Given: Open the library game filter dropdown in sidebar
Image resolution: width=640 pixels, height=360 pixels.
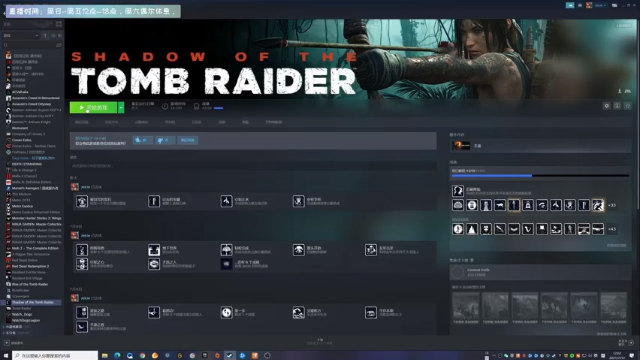Looking at the screenshot, I should pos(21,36).
